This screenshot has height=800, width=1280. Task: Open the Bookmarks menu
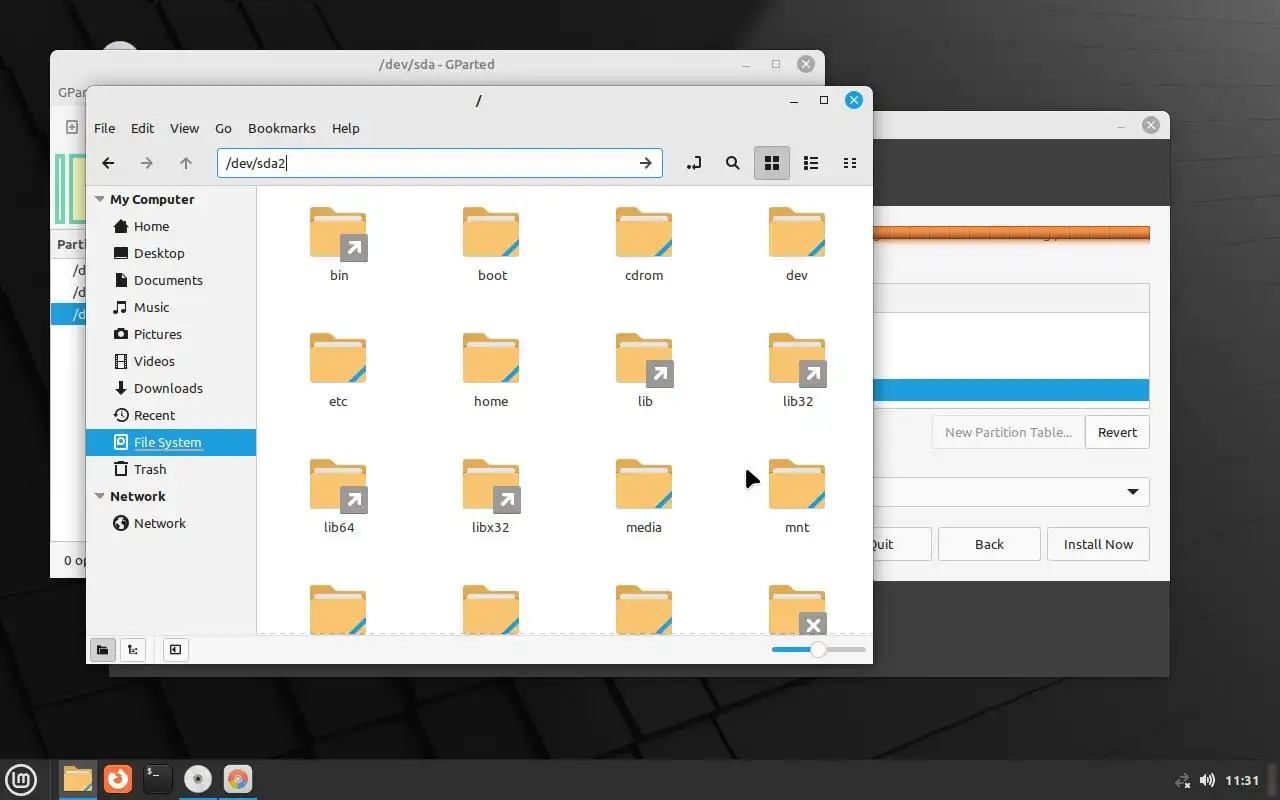pyautogui.click(x=282, y=128)
